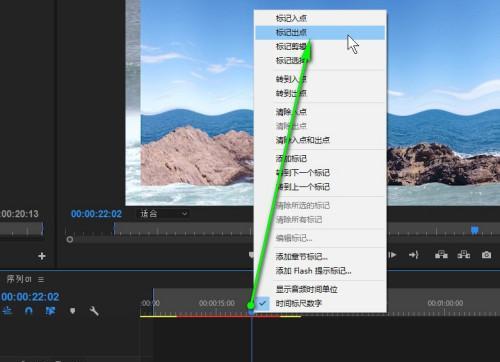Click the program monitor timecode 00:00:22:02
The height and width of the screenshot is (362, 500).
coord(96,214)
